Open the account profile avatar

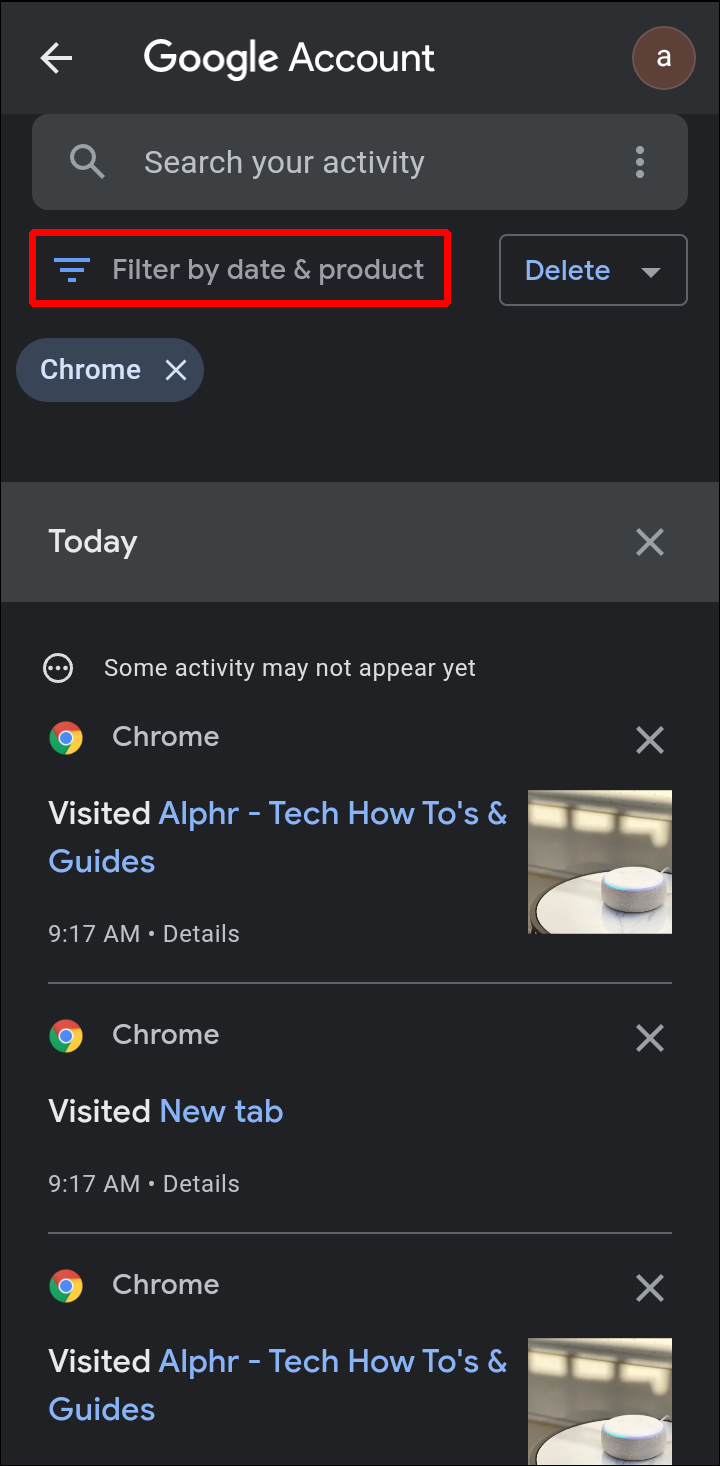click(663, 58)
